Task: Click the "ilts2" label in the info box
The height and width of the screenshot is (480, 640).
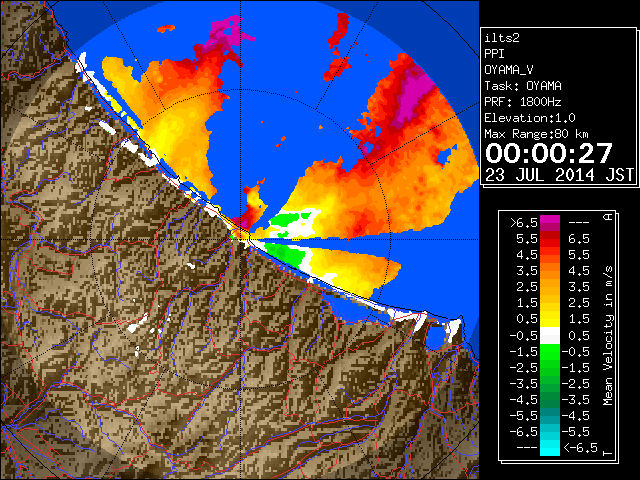Action: tap(502, 38)
